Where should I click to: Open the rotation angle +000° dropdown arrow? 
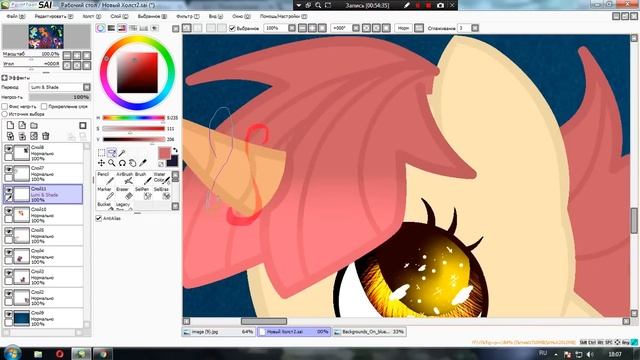(356, 28)
